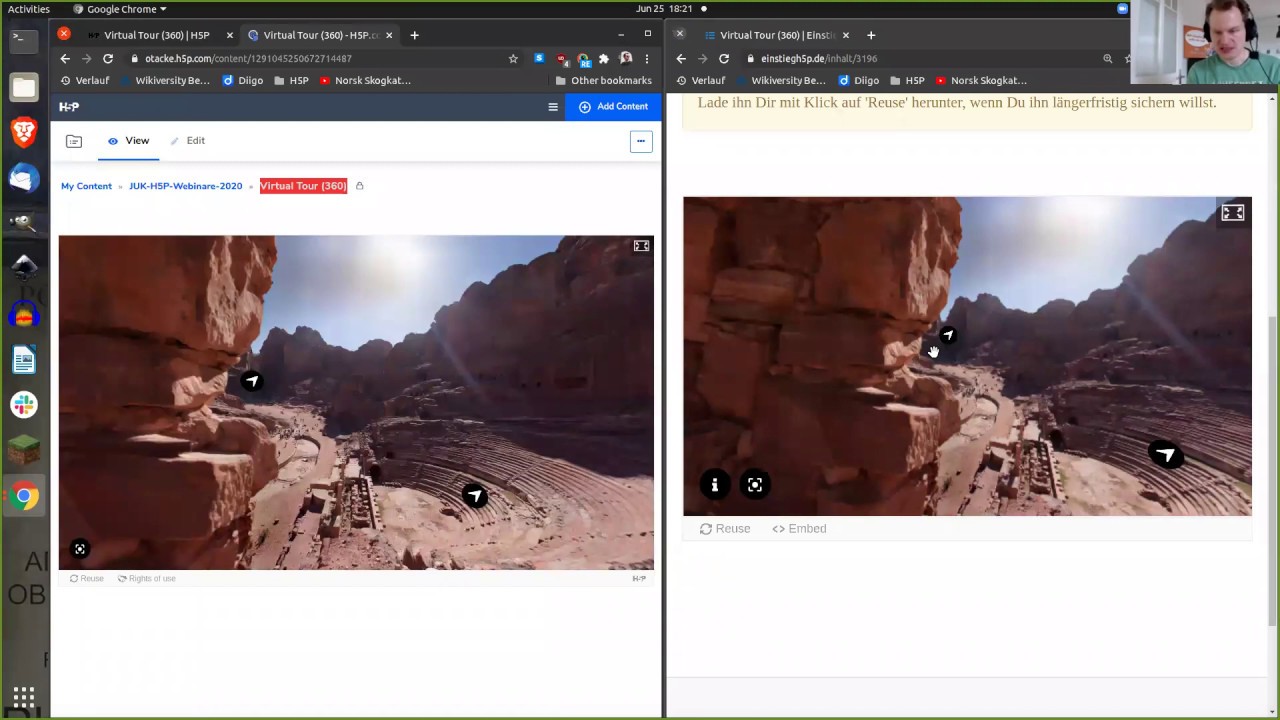Switch to the View tab

pos(128,141)
